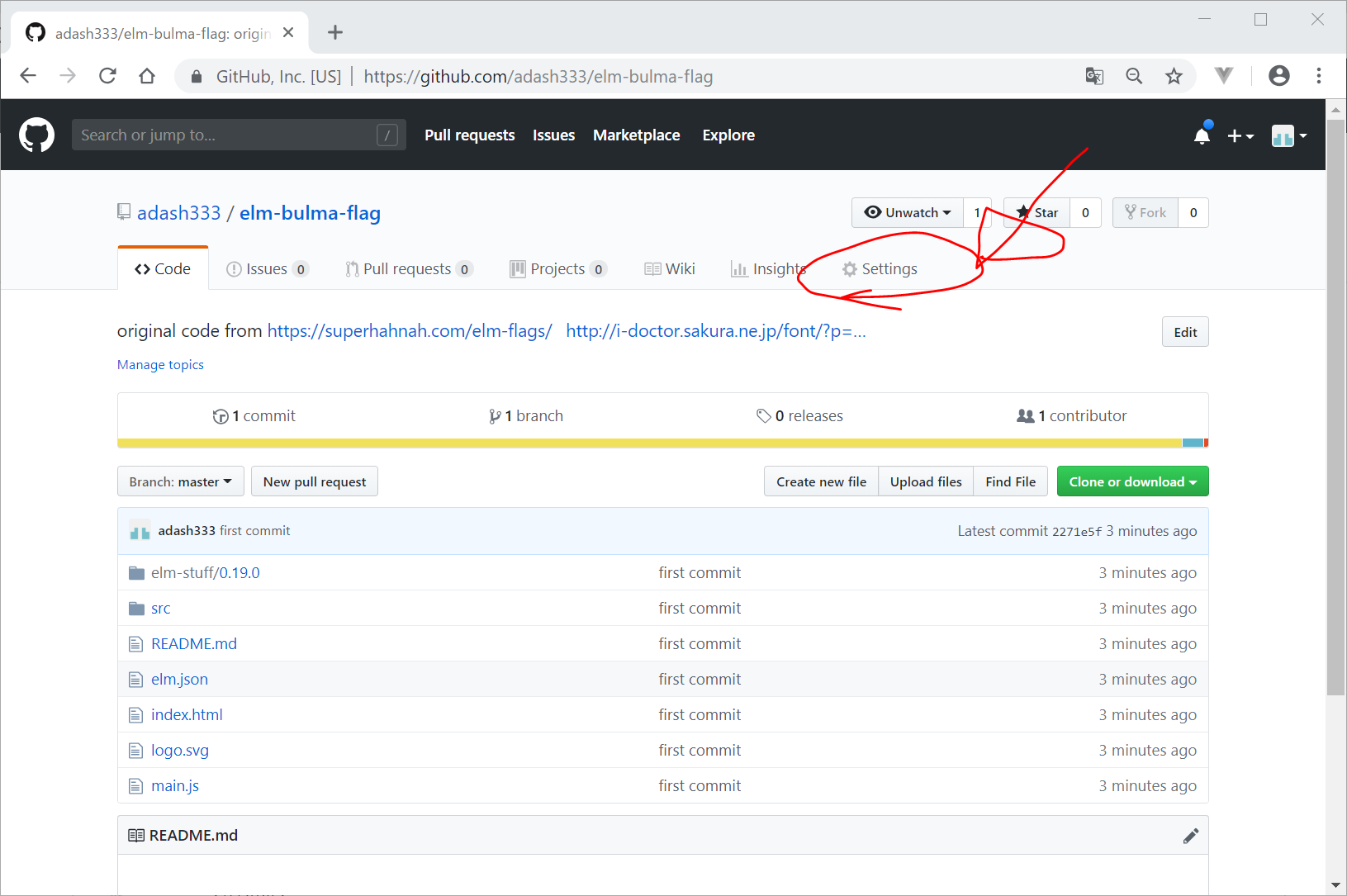Open Pull requests in top navbar
The image size is (1347, 896).
pos(469,135)
